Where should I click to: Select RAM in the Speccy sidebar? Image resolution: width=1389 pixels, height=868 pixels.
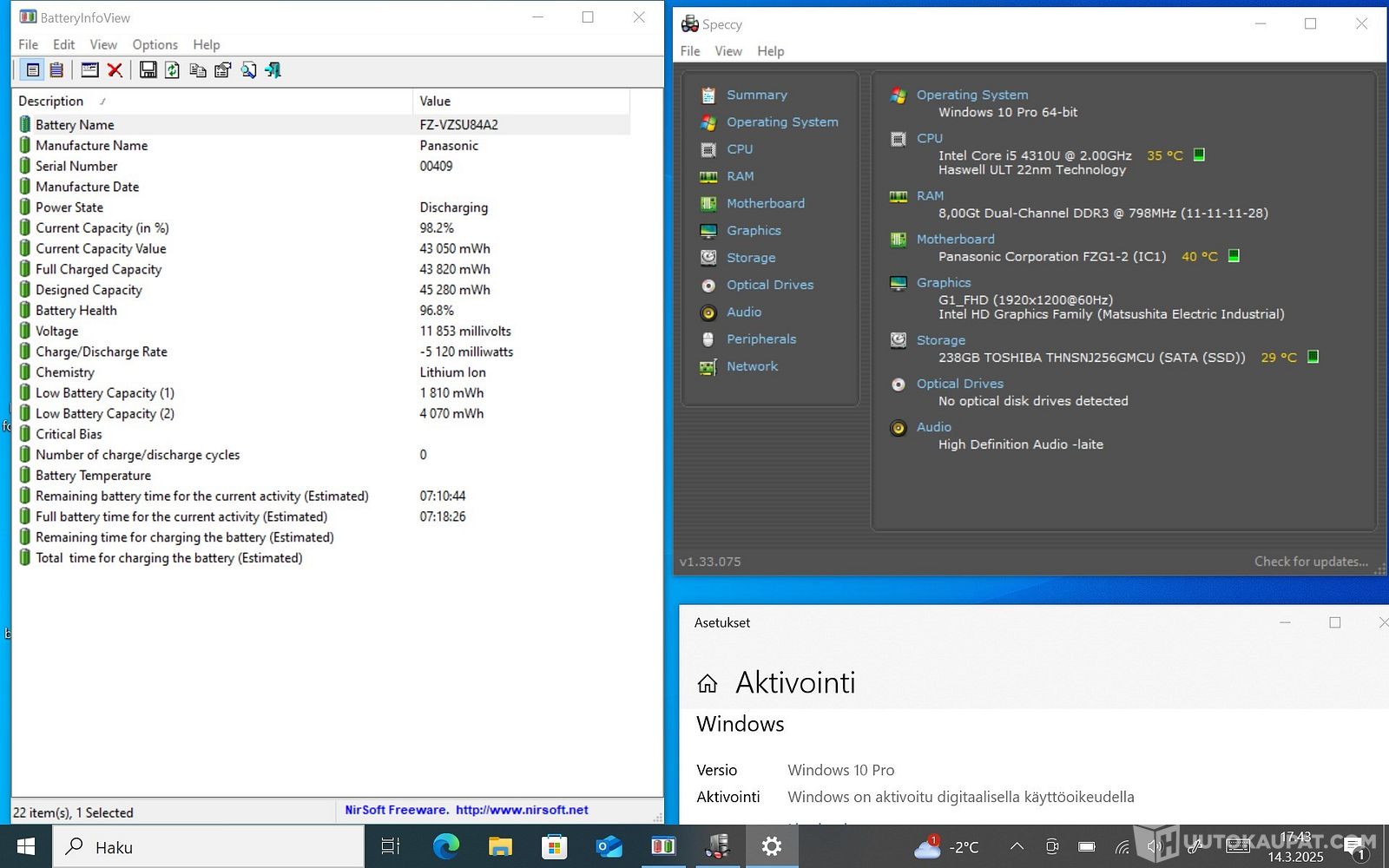click(x=741, y=176)
